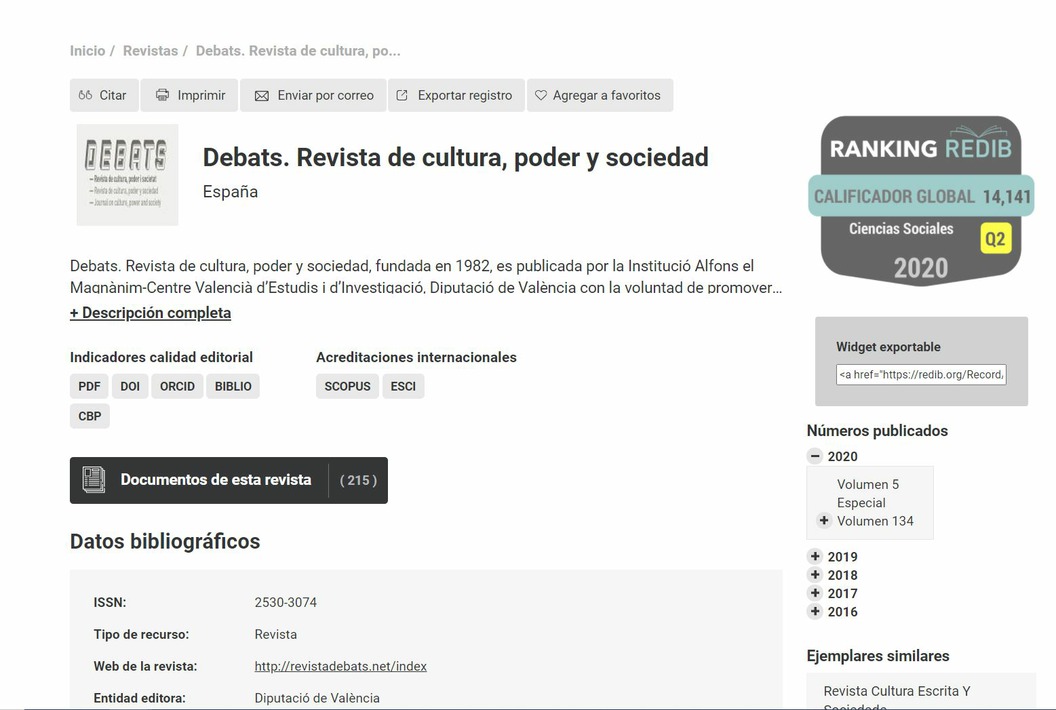Viewport: 1056px width, 710px height.
Task: Select the ESCI accreditation badge
Action: click(x=403, y=385)
